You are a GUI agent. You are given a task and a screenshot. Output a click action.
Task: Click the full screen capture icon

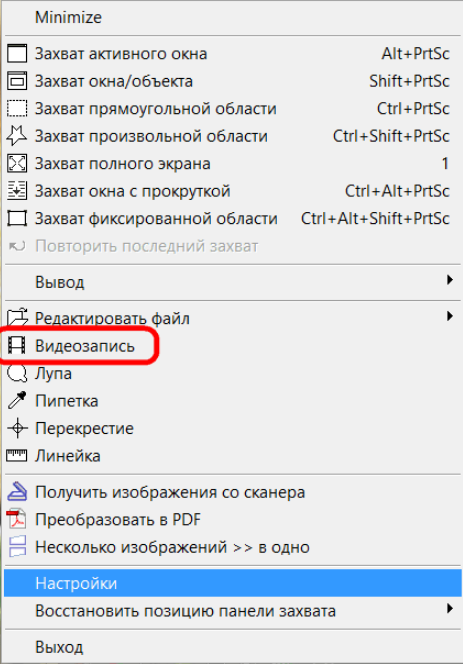(17, 163)
